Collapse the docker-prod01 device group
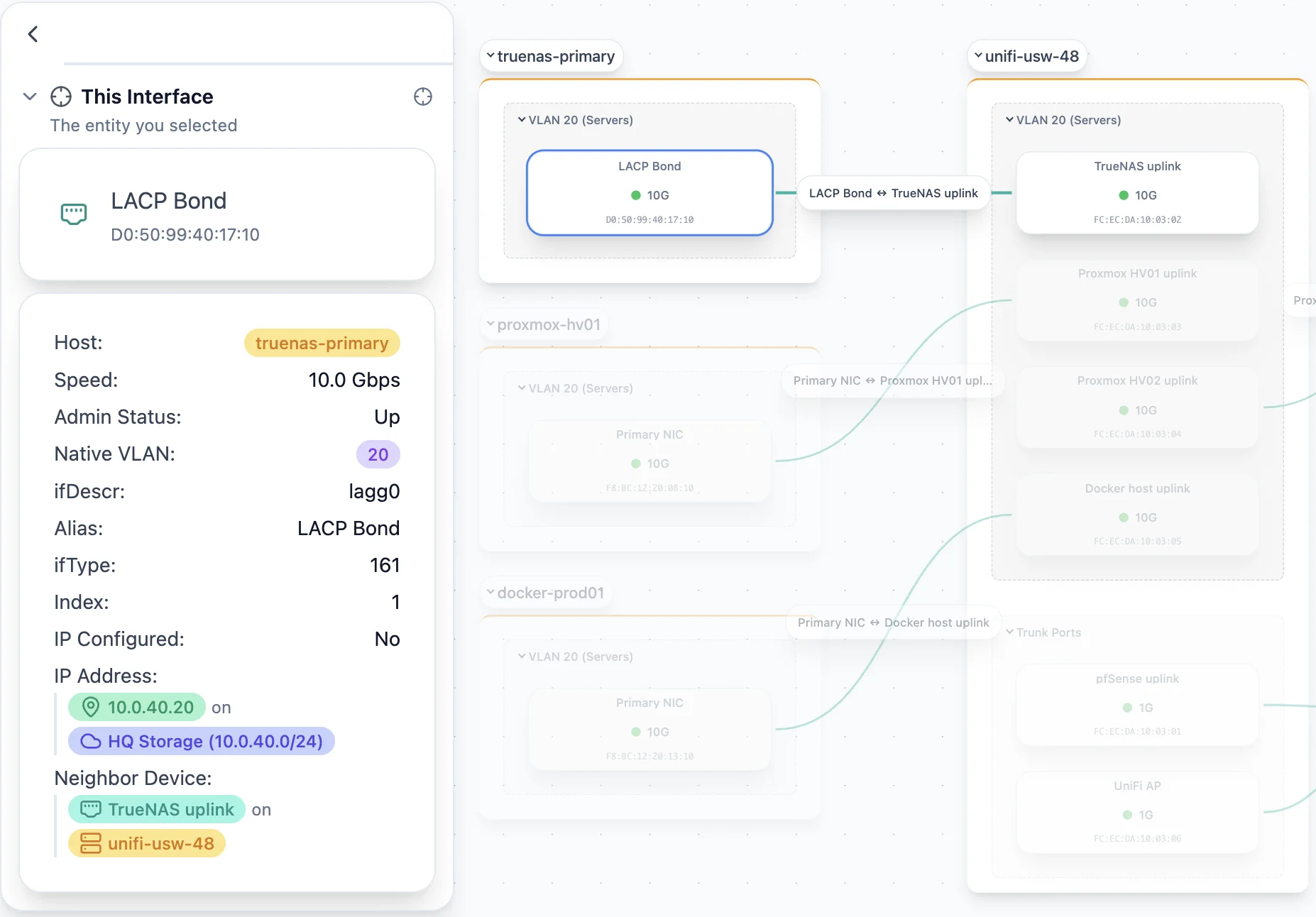 tap(490, 592)
